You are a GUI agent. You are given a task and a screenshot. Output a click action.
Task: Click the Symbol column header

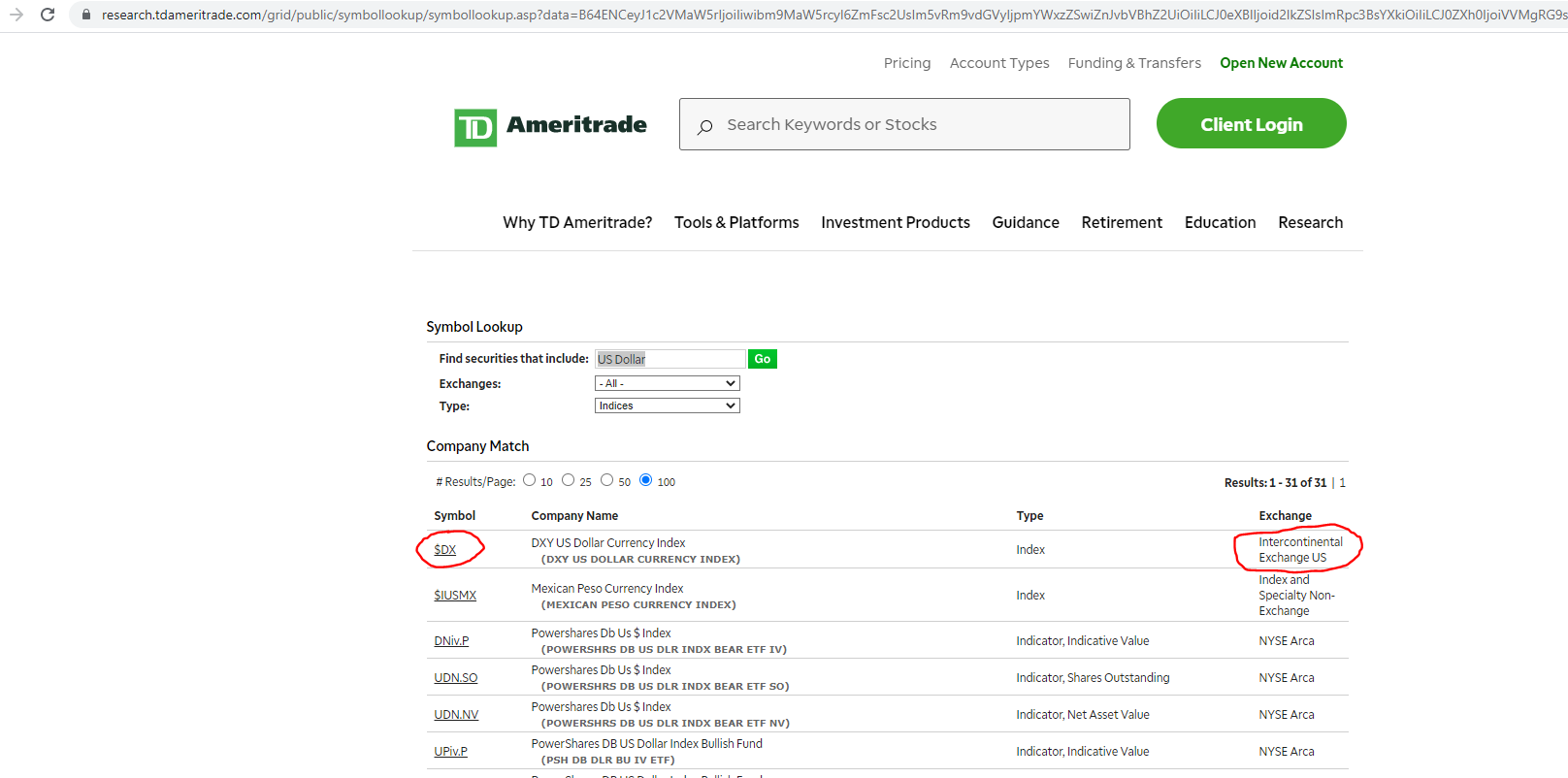coord(454,516)
